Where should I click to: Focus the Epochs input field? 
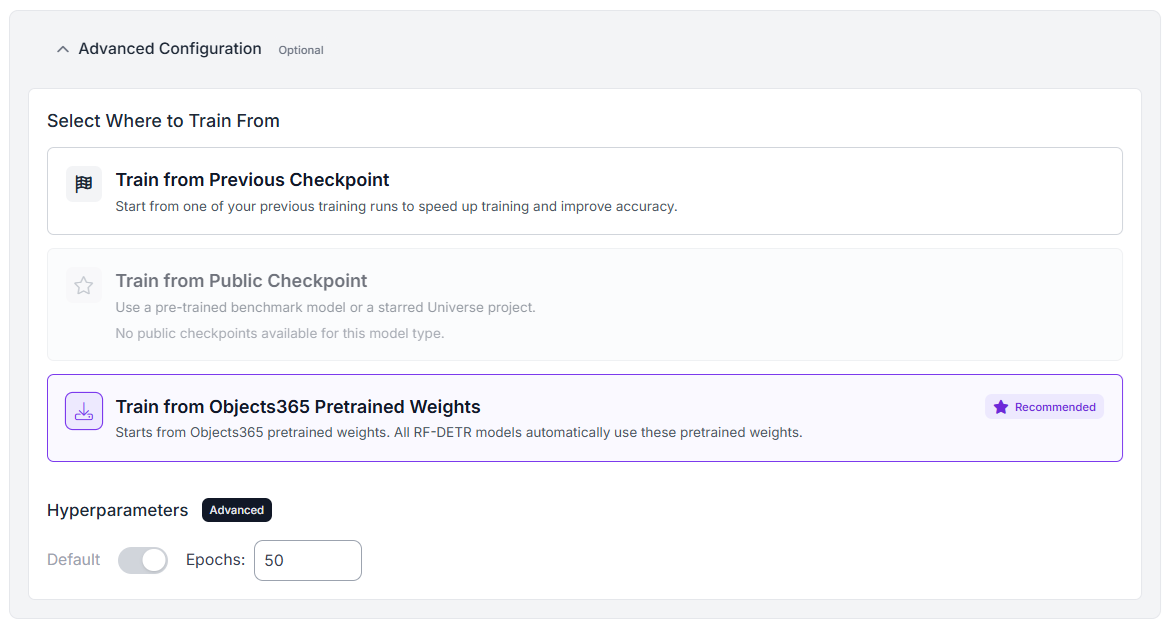coord(308,561)
